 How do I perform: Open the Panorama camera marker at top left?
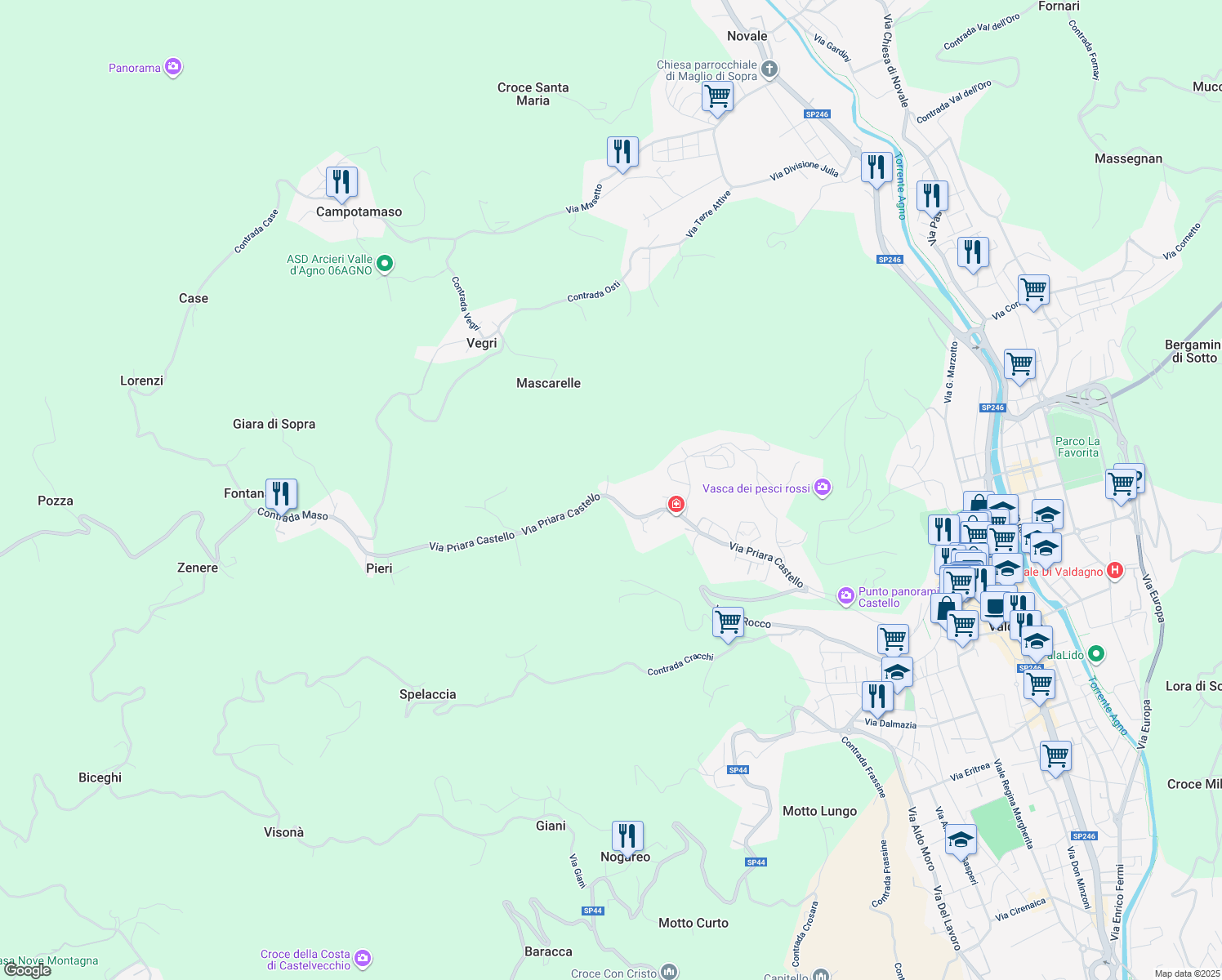point(172,66)
